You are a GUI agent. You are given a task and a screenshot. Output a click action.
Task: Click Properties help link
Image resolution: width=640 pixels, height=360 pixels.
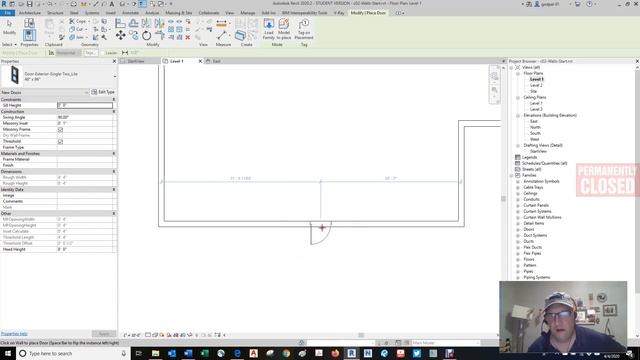[14, 334]
